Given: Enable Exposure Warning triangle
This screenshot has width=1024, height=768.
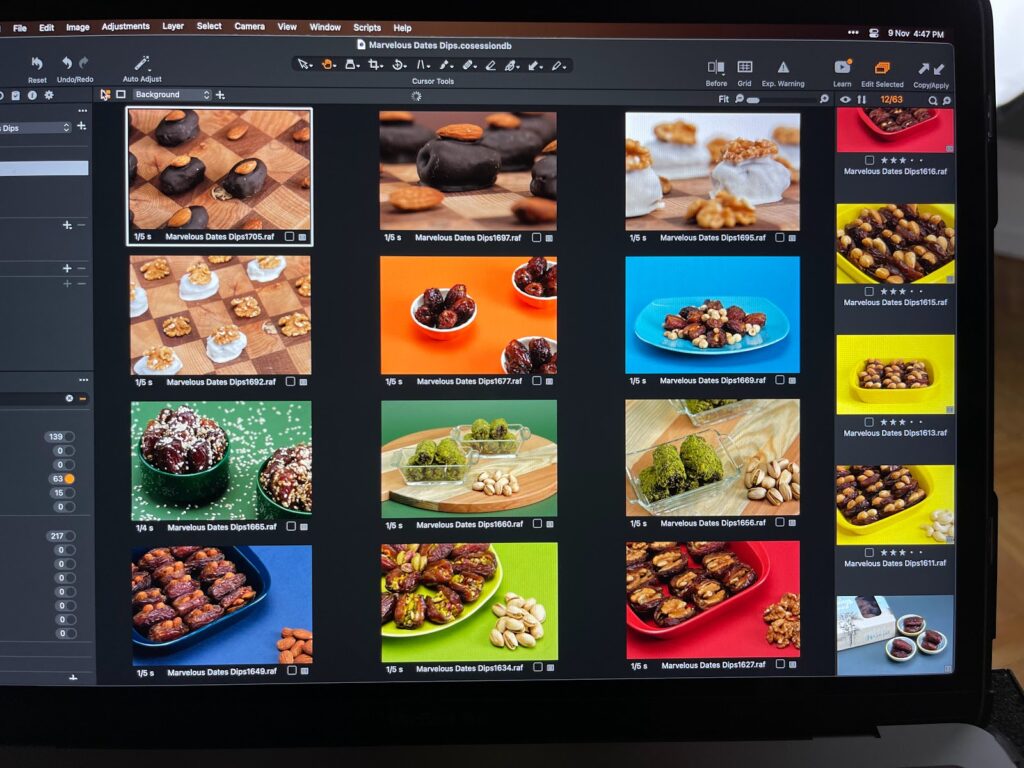Looking at the screenshot, I should click(x=783, y=67).
